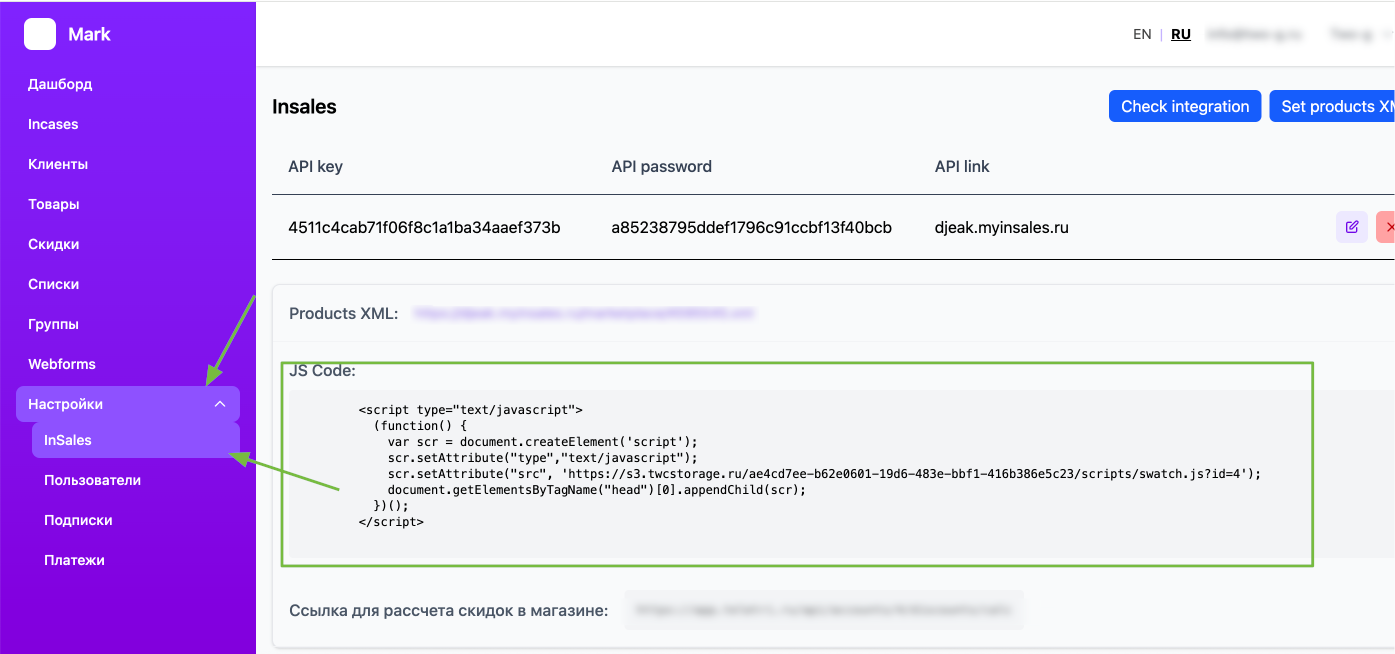Go to Incases in the sidebar
This screenshot has width=1395, height=654.
click(x=53, y=124)
